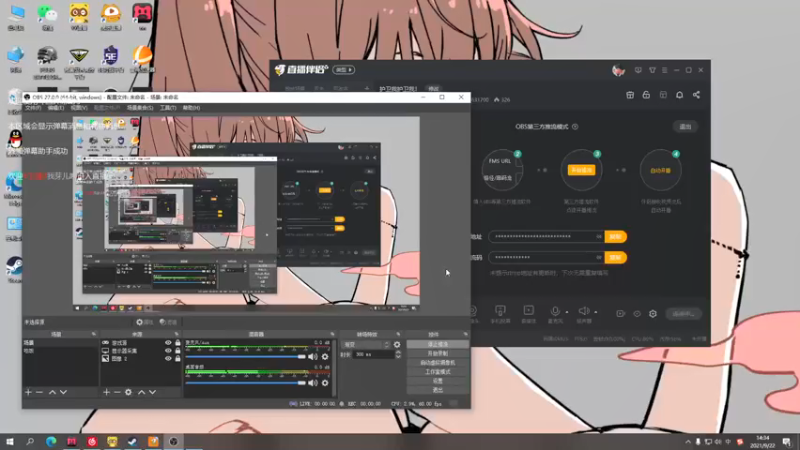Select the 显示器采集 source row
Screen dimensions: 800x450
pos(141,351)
